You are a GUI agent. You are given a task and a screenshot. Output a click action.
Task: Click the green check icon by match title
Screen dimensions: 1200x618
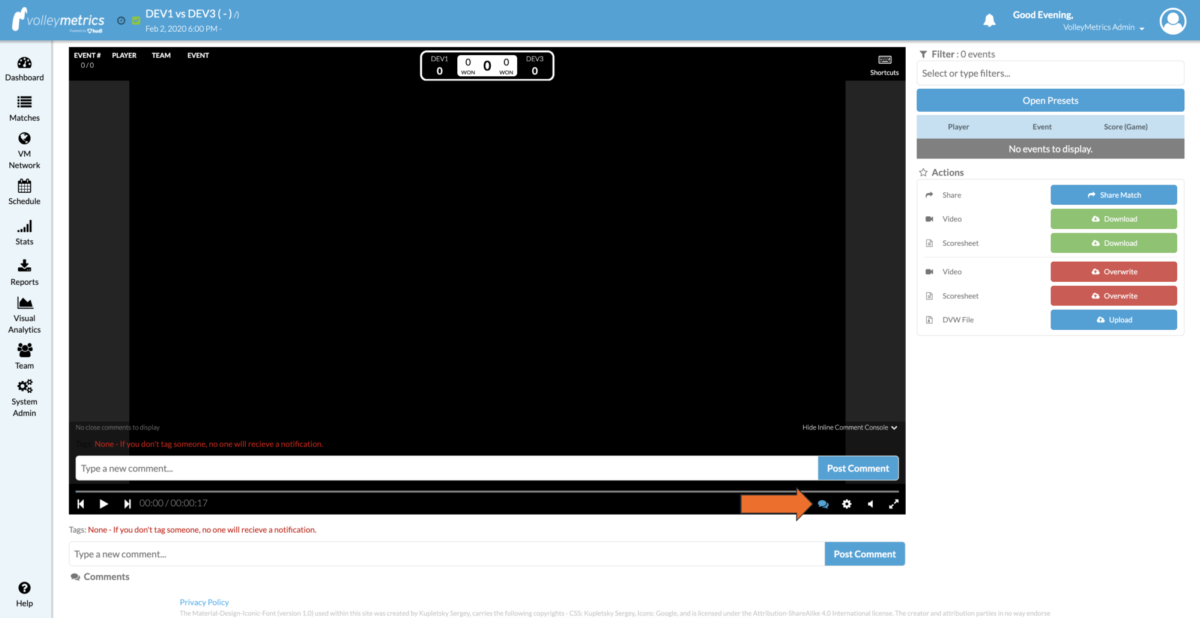136,20
